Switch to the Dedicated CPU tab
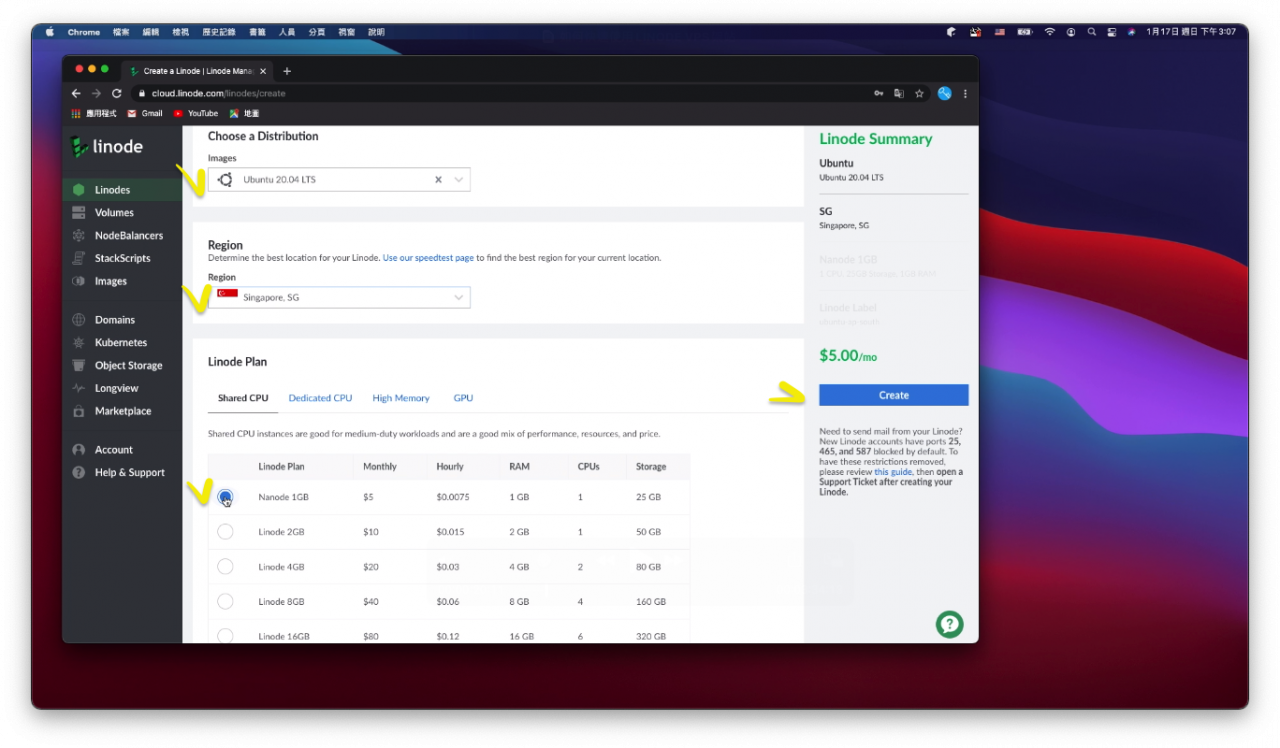This screenshot has height=748, width=1280. pos(320,398)
